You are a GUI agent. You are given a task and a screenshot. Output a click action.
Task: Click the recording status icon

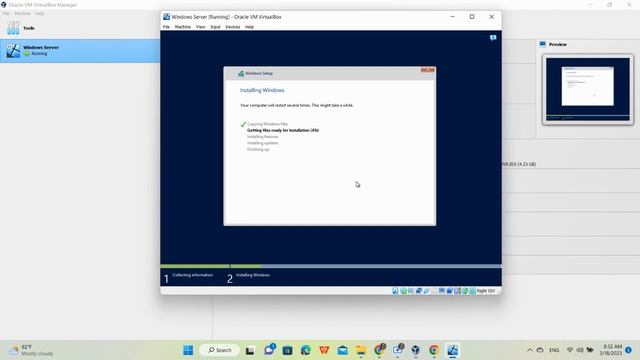pos(449,291)
